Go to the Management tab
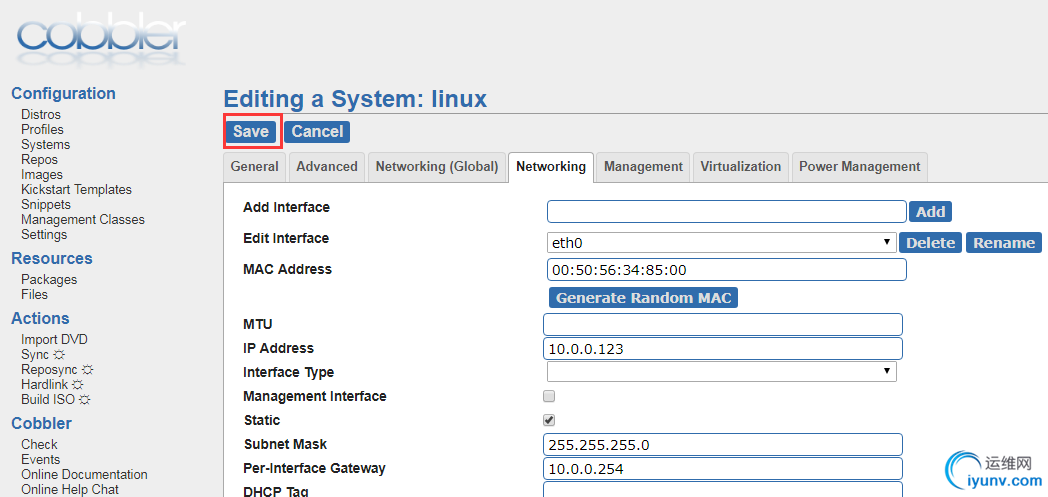 [x=643, y=167]
